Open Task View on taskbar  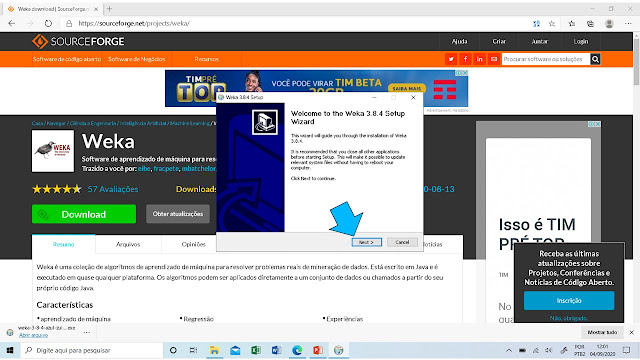tap(193, 350)
